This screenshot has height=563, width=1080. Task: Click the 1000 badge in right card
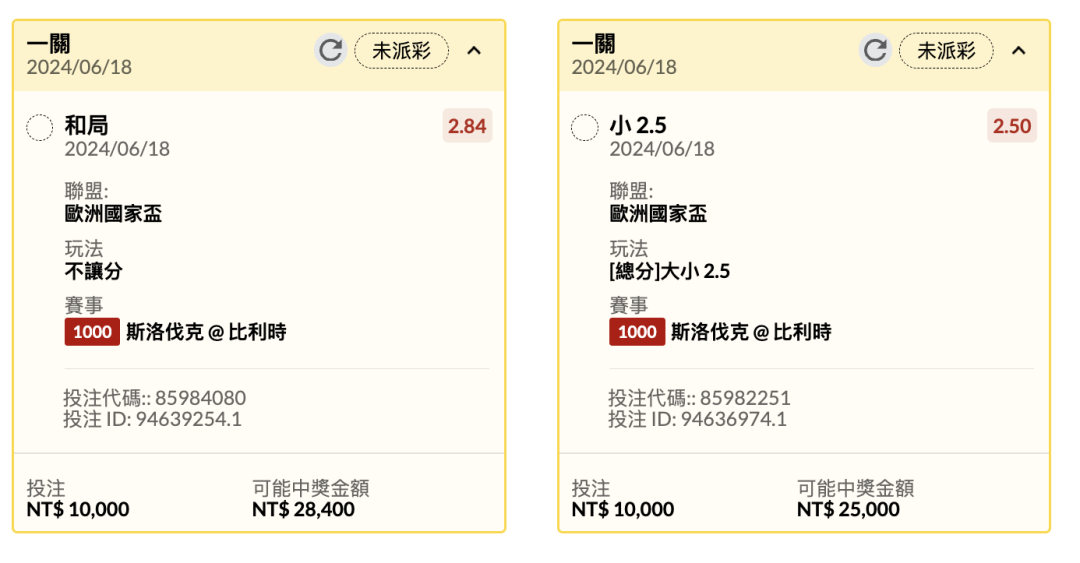(637, 332)
